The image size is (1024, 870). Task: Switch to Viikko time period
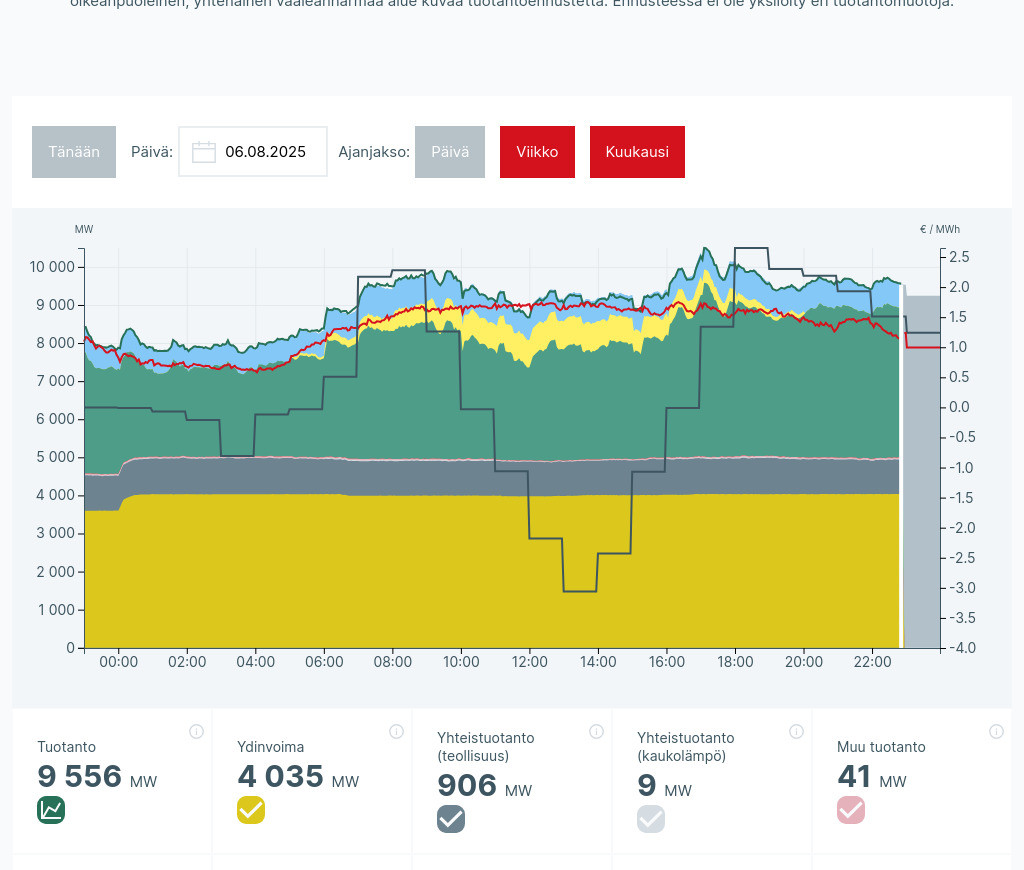537,152
